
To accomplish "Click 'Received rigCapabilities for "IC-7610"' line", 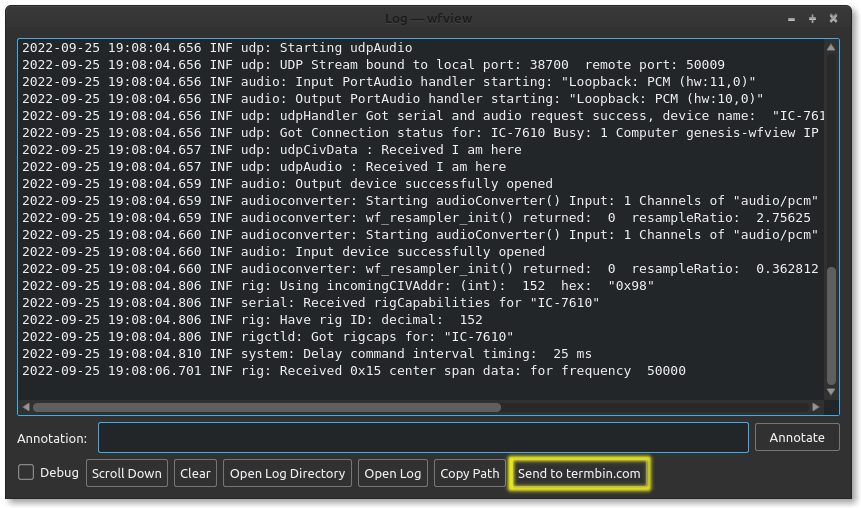I will point(311,303).
